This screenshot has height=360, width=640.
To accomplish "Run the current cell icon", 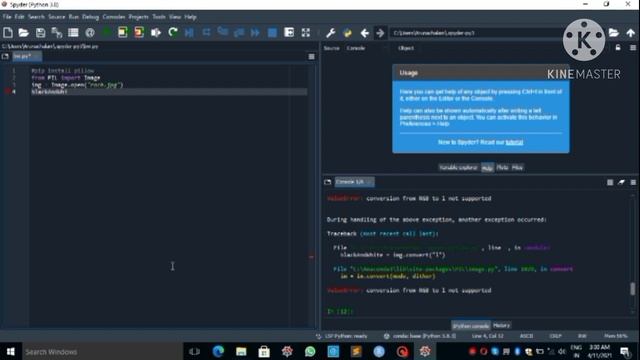I will [x=122, y=32].
